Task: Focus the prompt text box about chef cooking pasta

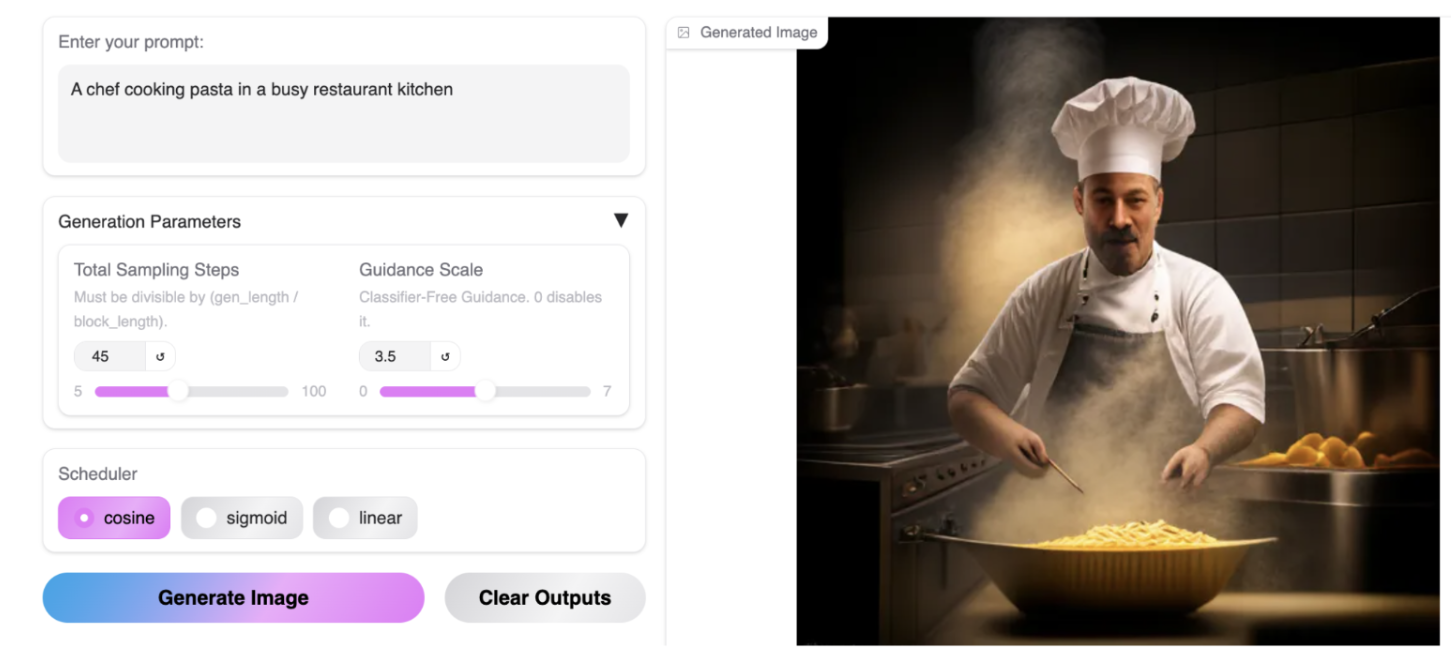Action: pyautogui.click(x=344, y=113)
